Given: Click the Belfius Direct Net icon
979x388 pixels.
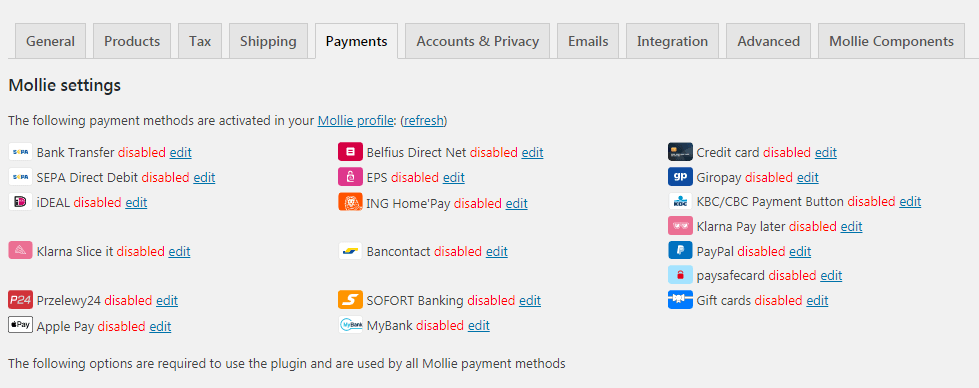Looking at the screenshot, I should 350,152.
